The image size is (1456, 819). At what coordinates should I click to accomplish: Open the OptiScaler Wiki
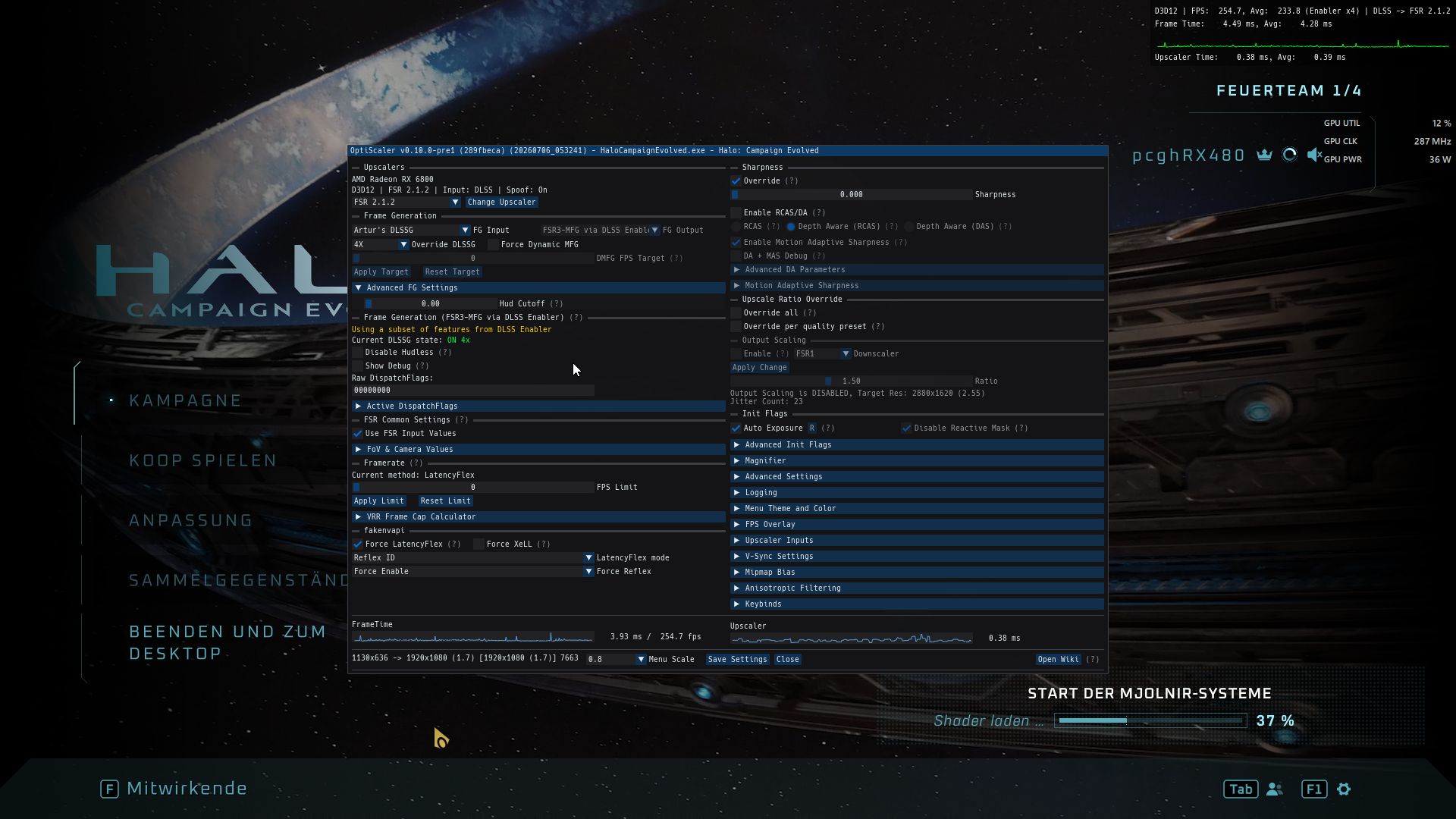1058,660
